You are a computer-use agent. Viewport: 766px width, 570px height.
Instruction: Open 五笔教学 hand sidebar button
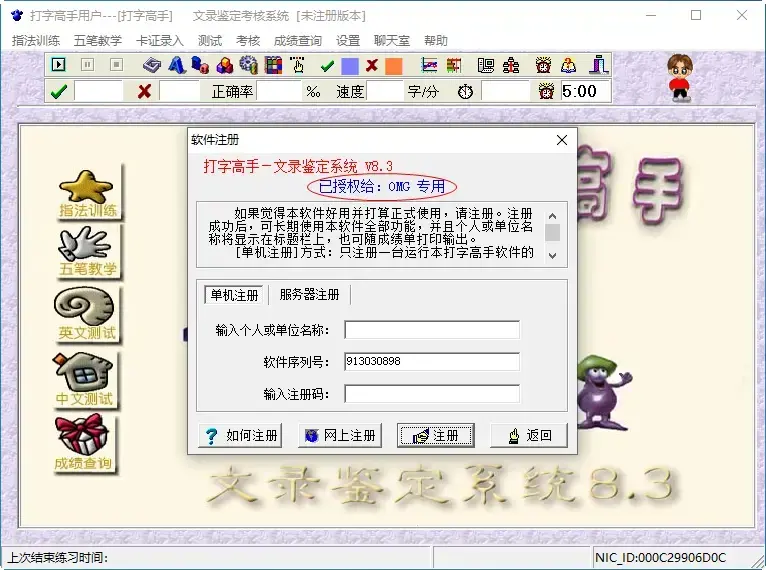point(88,252)
